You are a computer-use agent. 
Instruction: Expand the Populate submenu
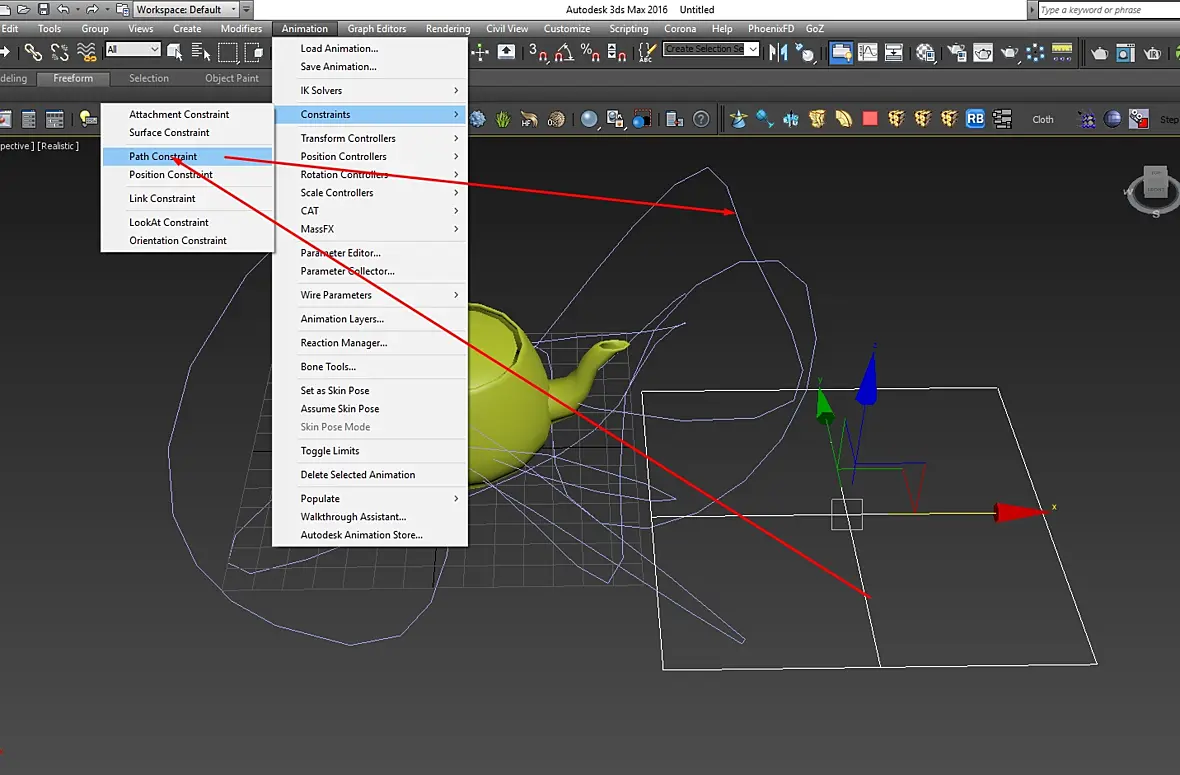tap(370, 499)
